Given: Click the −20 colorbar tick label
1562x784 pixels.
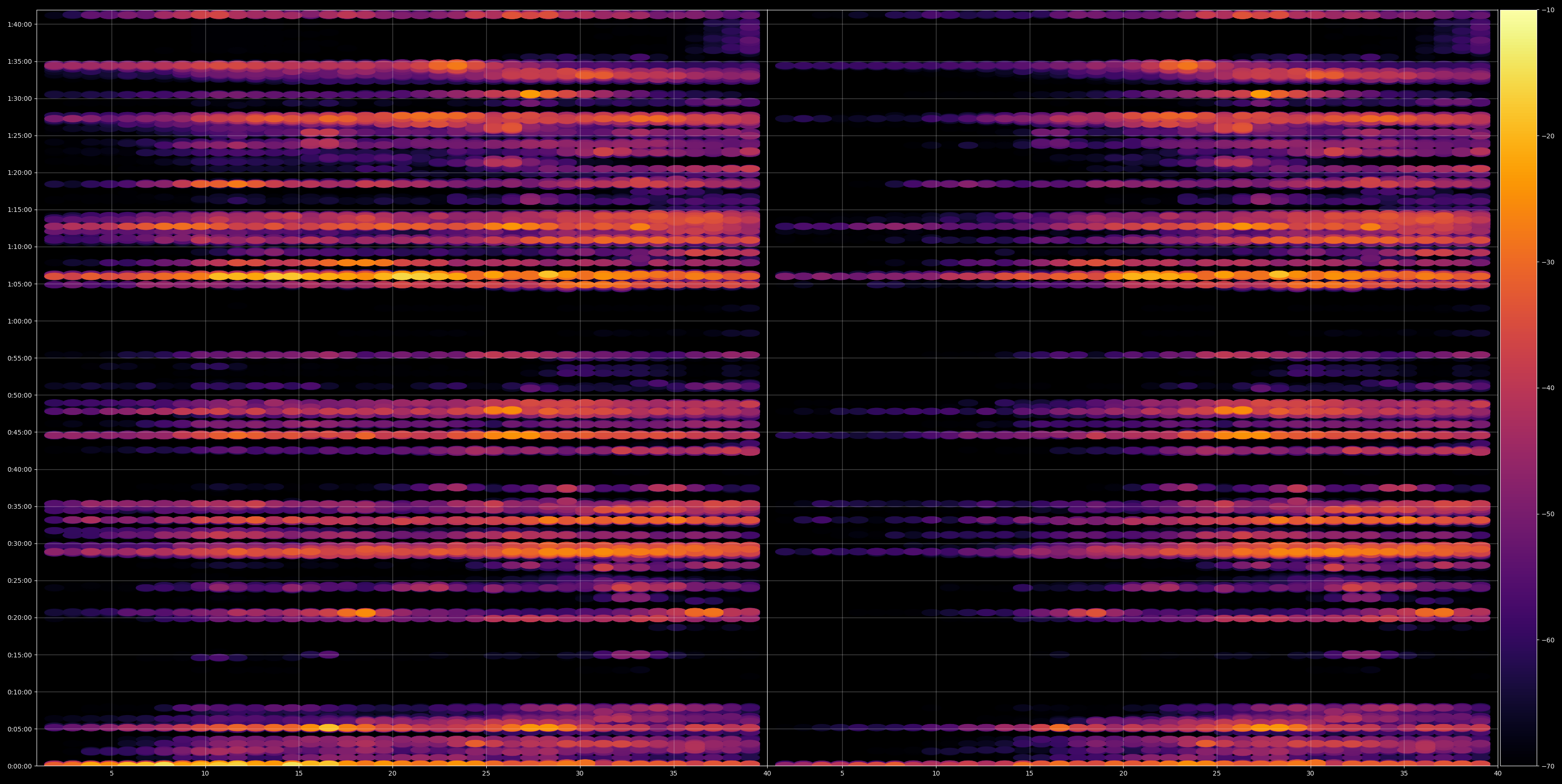Looking at the screenshot, I should click(x=1548, y=136).
